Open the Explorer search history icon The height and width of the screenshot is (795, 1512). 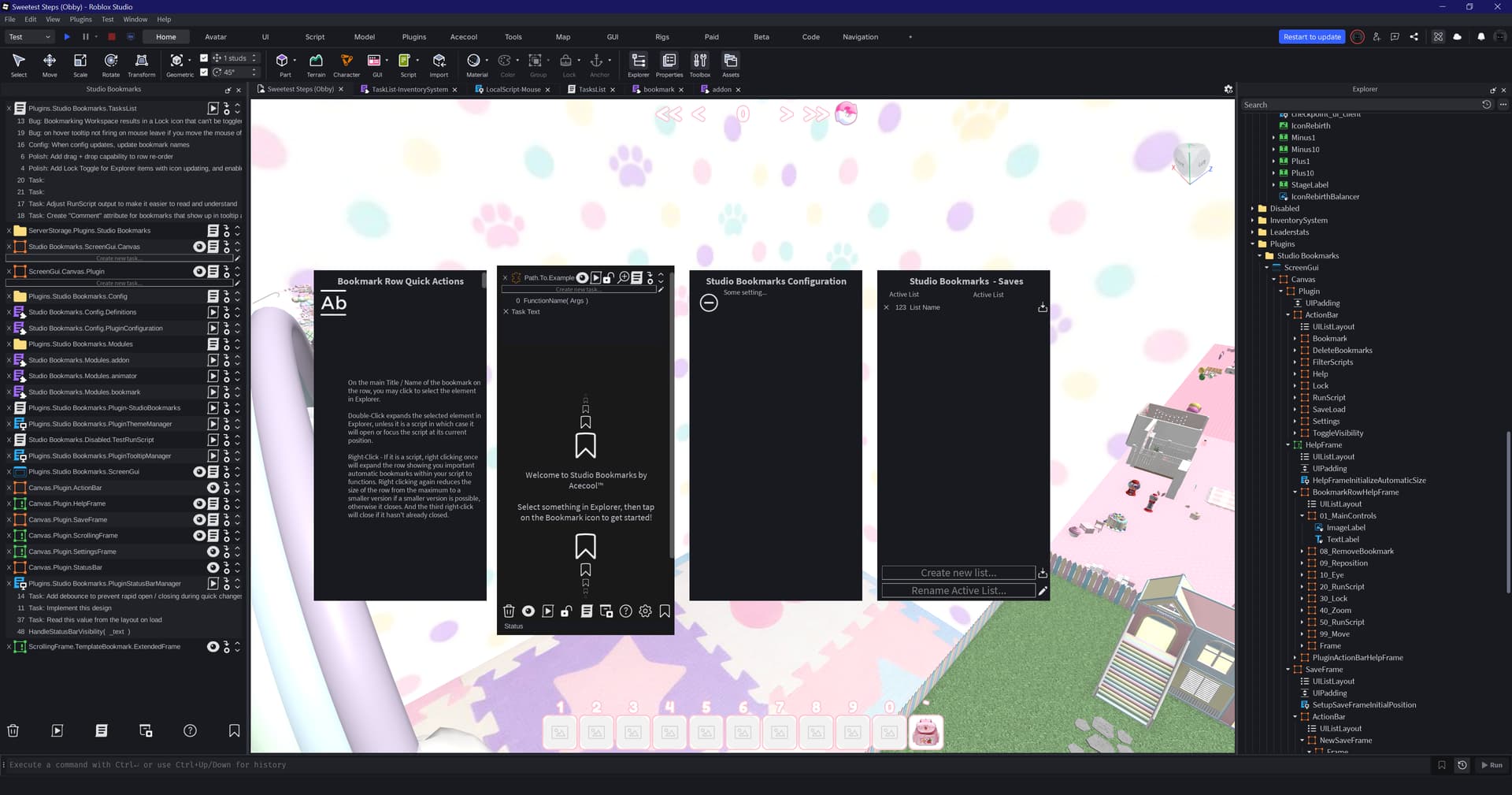coord(1487,105)
